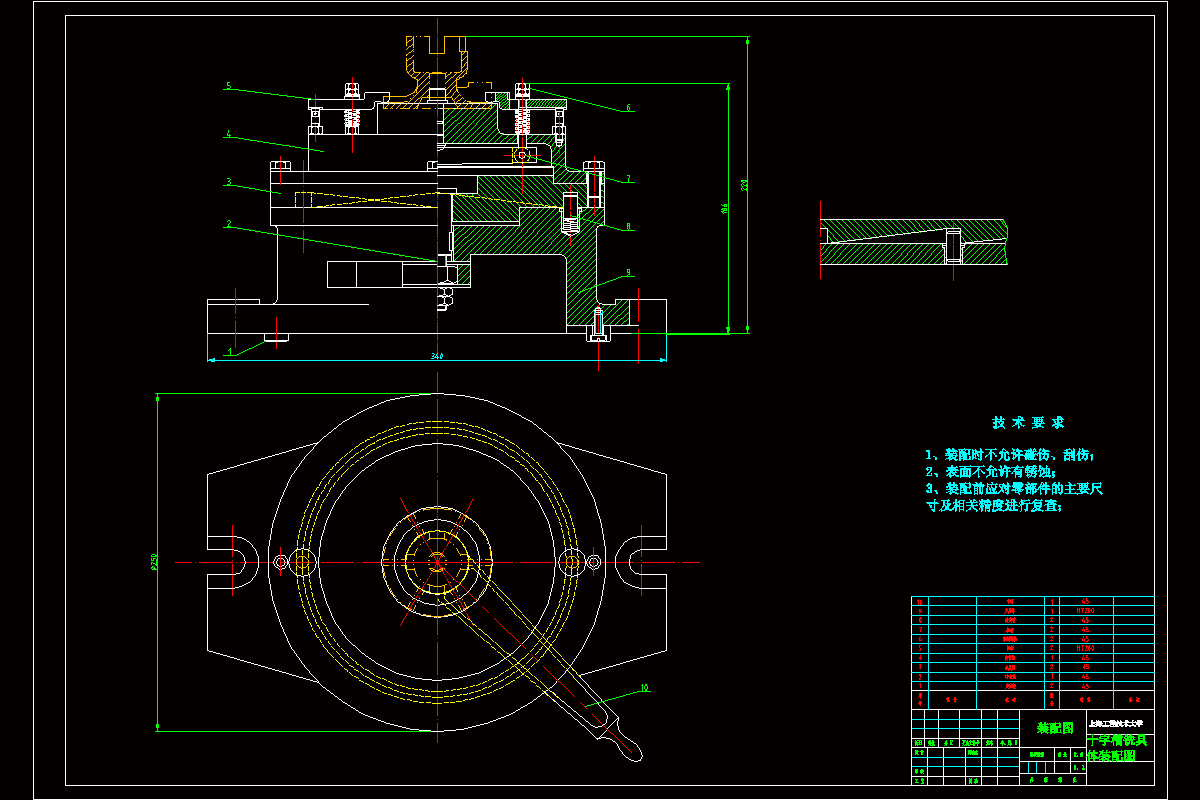The height and width of the screenshot is (800, 1200).
Task: Click callout number 2 in the section view
Action: tap(228, 225)
